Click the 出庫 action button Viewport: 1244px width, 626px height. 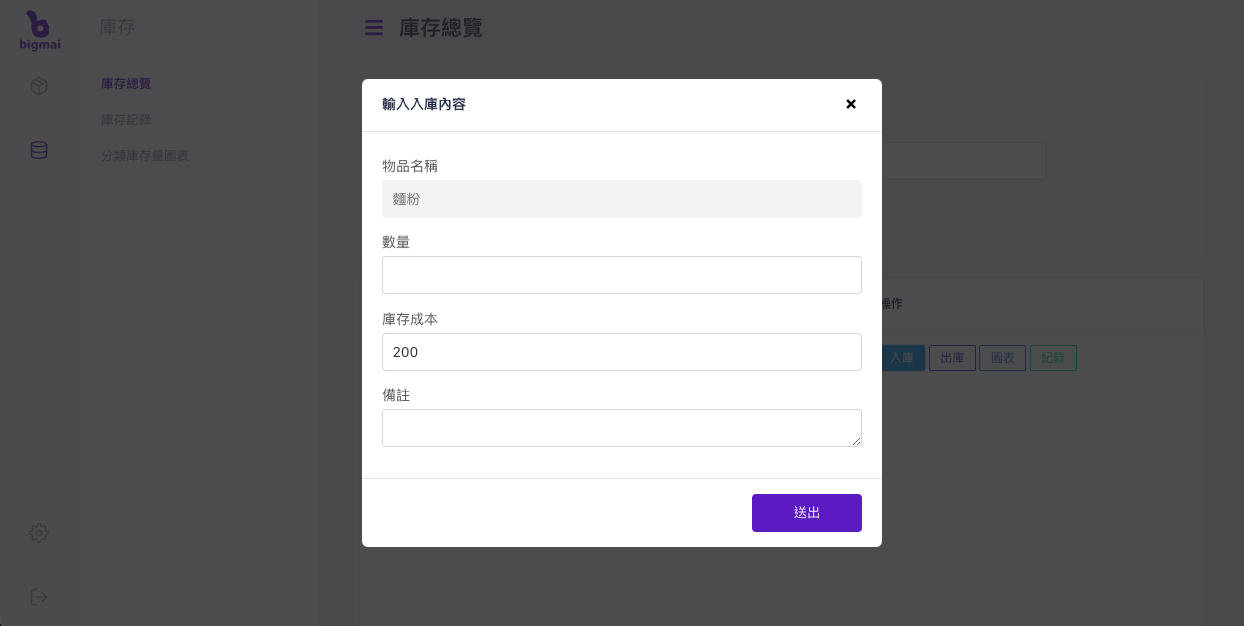click(x=952, y=358)
